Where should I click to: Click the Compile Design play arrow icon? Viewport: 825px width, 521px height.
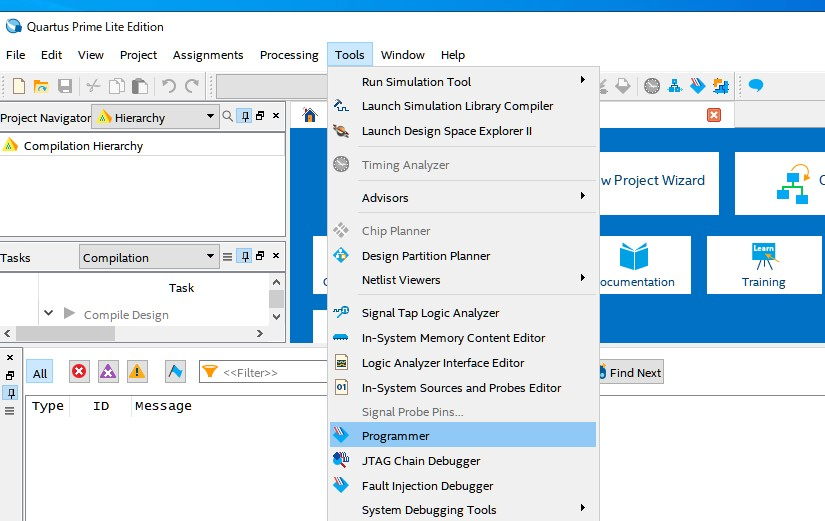[69, 313]
